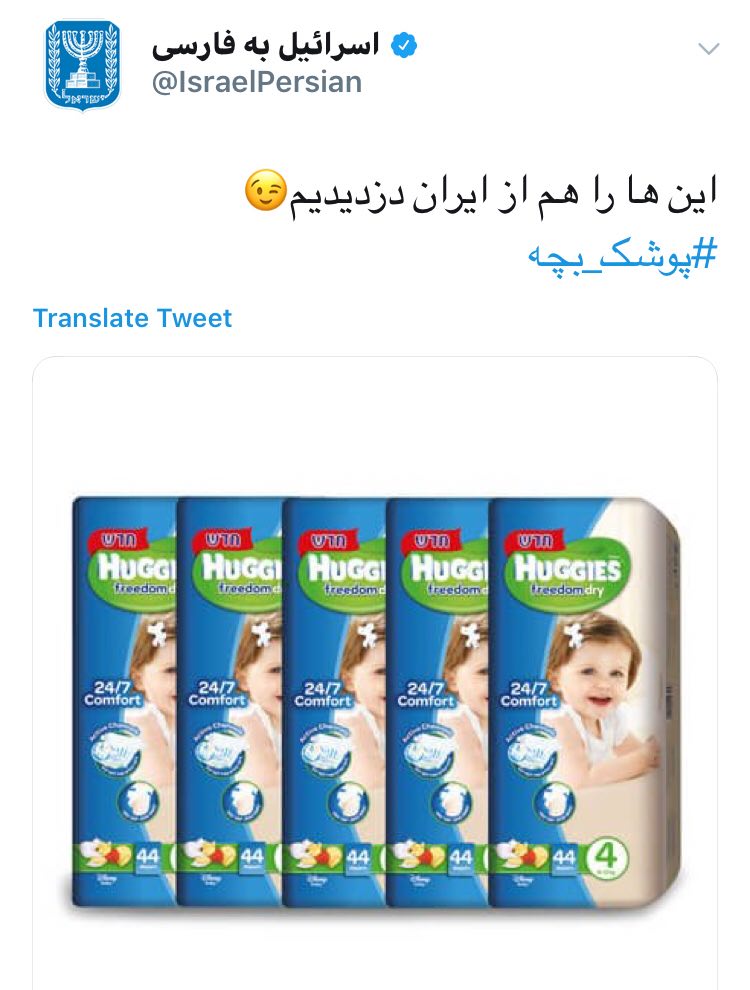Open the @IsraelPersian handle

[257, 83]
